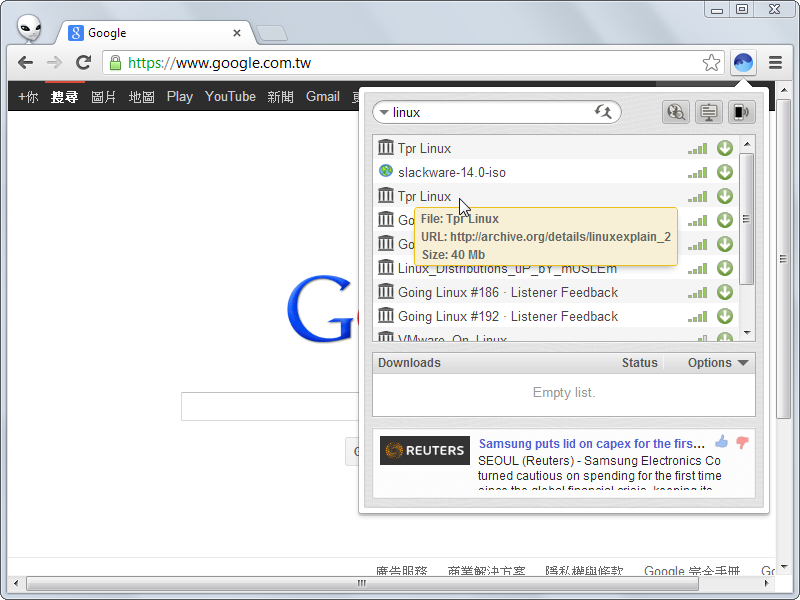
Task: Click the Status column header
Action: tap(639, 363)
